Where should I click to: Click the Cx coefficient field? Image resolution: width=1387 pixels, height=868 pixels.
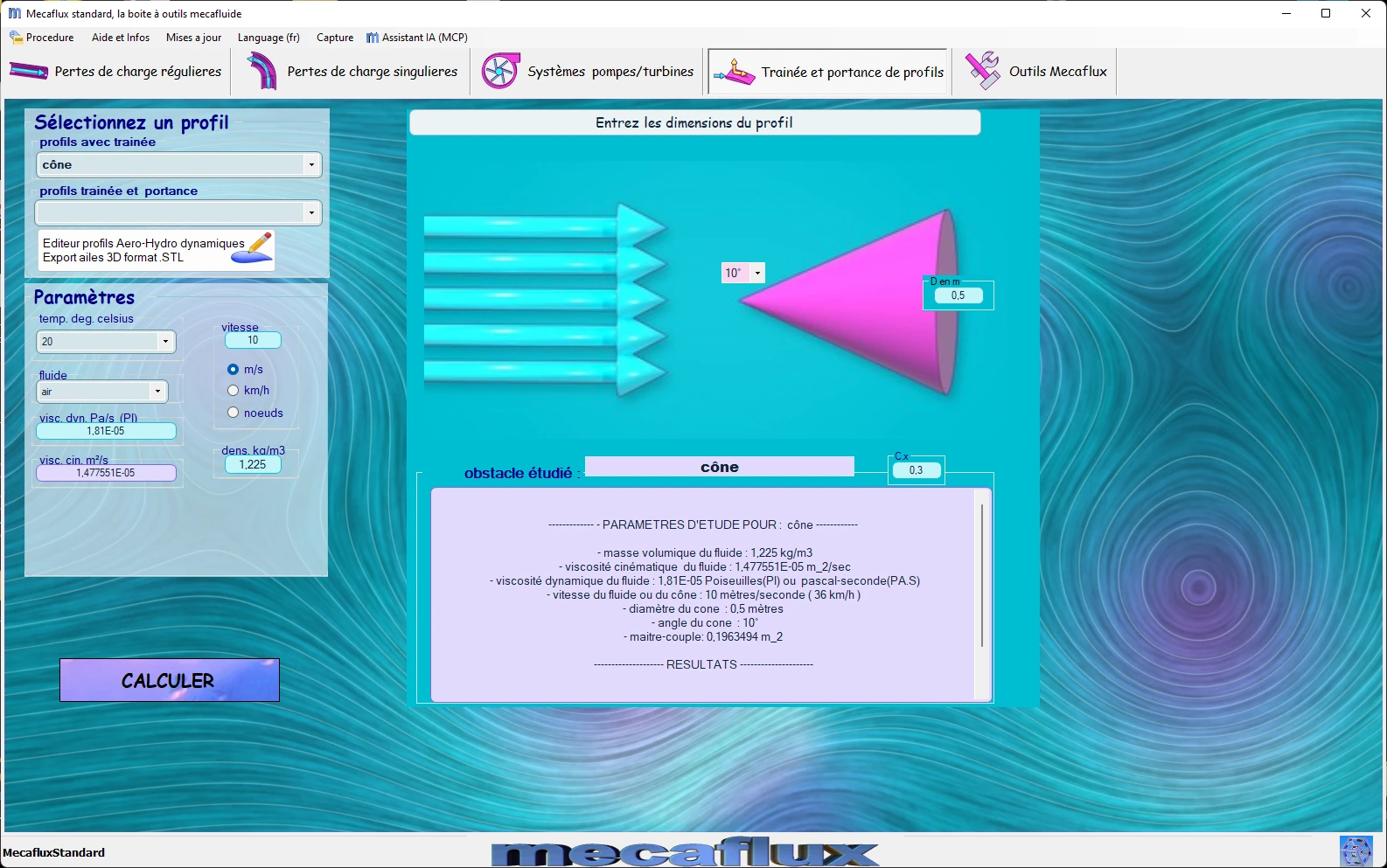916,470
